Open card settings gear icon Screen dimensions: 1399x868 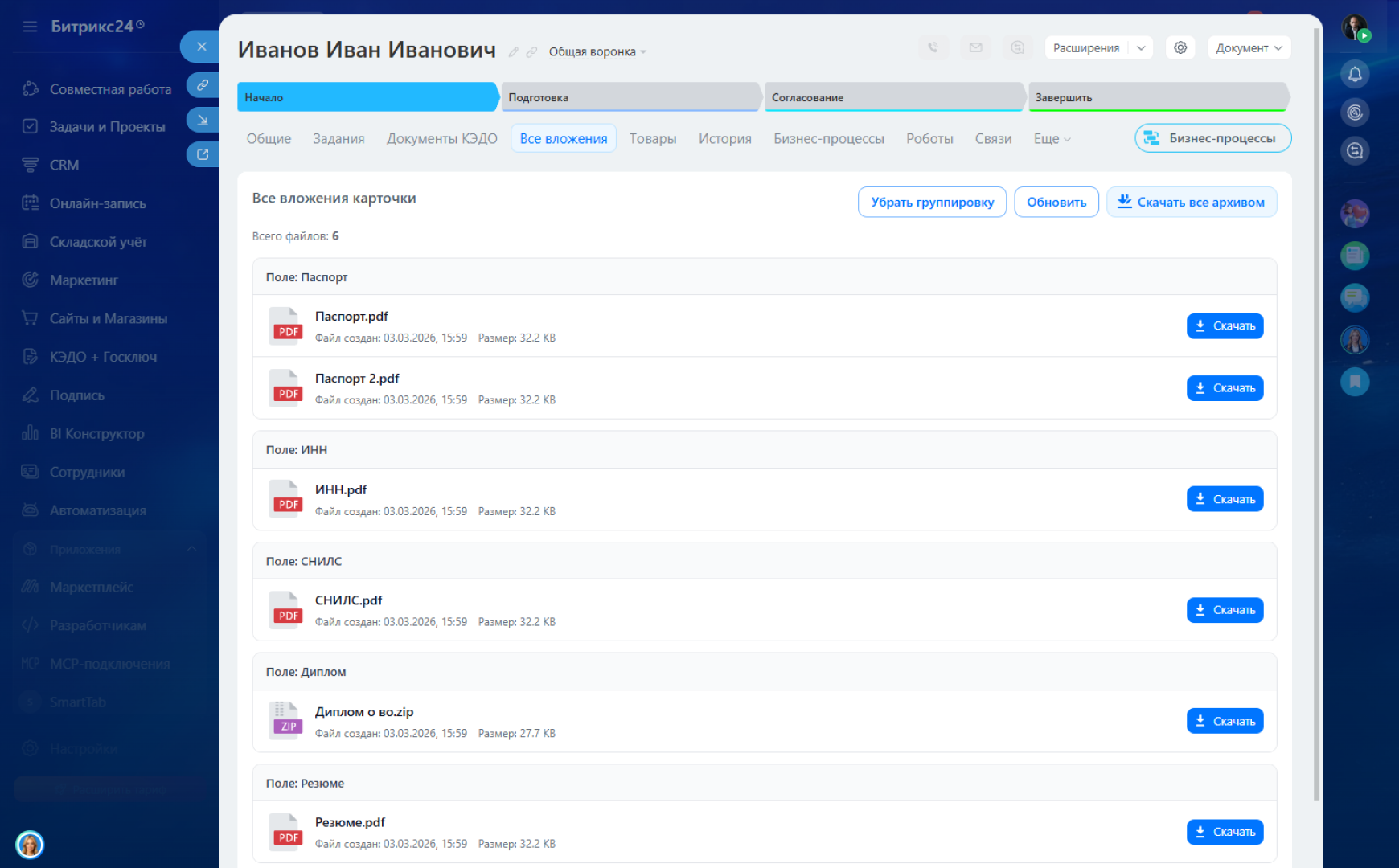(1180, 48)
